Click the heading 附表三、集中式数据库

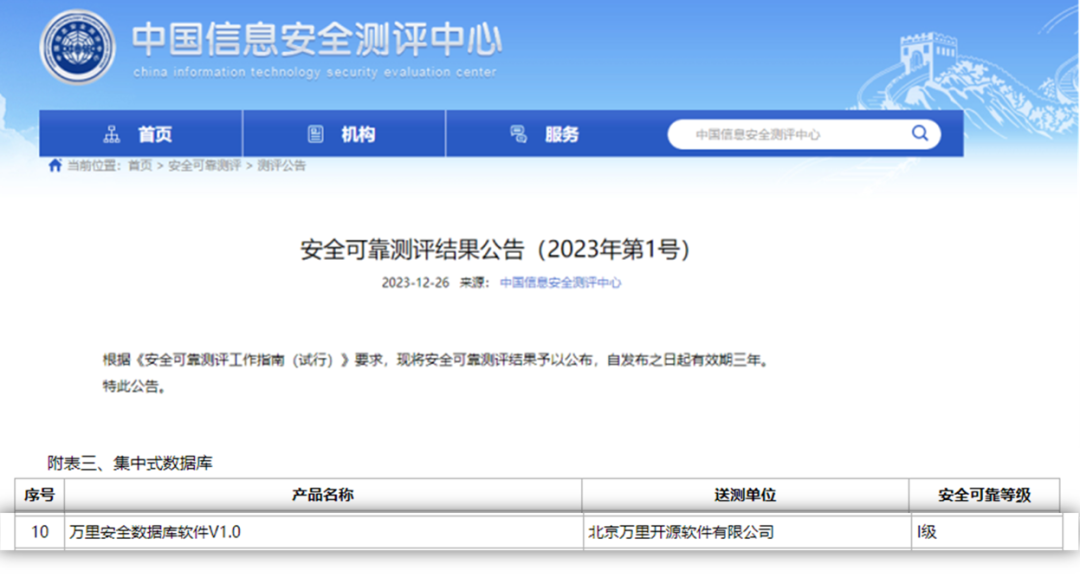click(129, 463)
